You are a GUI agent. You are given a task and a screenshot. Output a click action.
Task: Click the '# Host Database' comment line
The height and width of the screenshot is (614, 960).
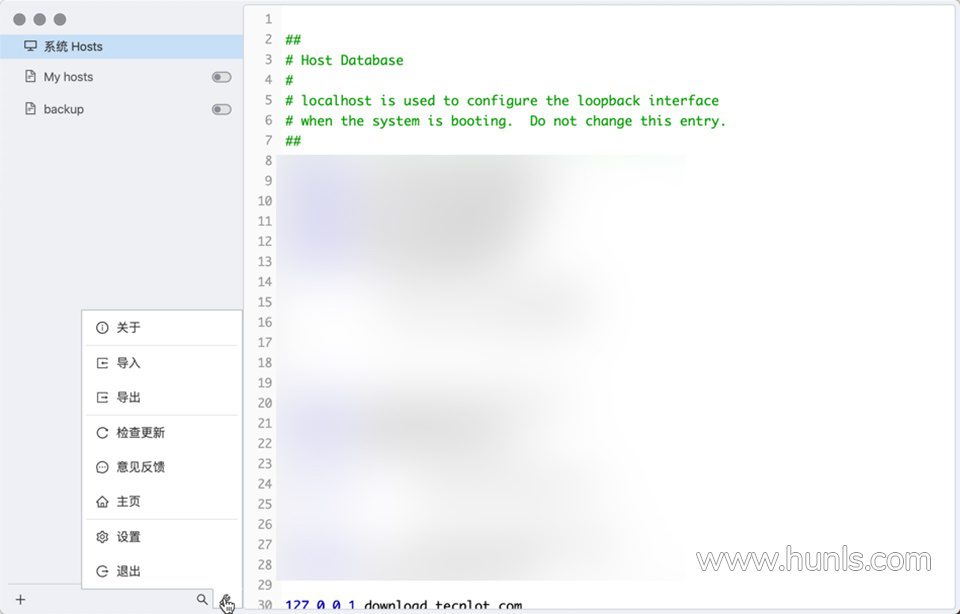point(345,60)
